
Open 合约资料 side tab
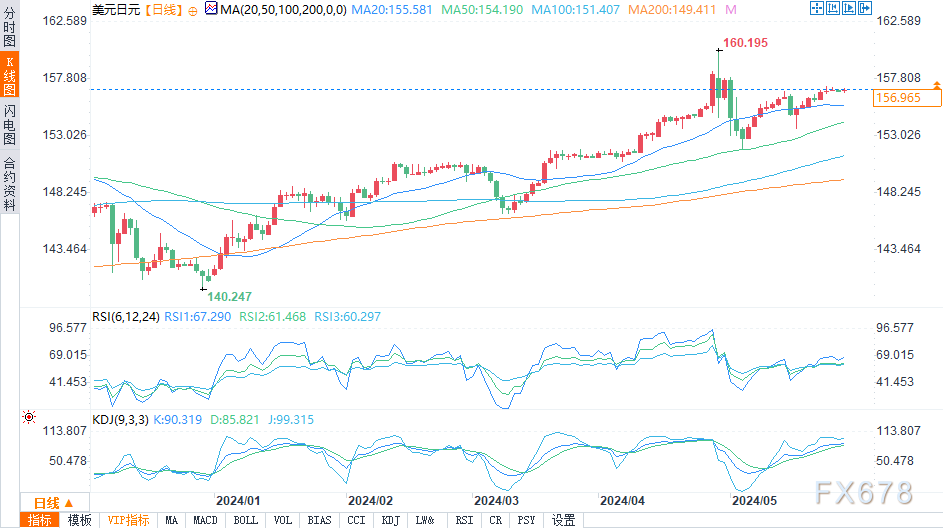point(10,183)
